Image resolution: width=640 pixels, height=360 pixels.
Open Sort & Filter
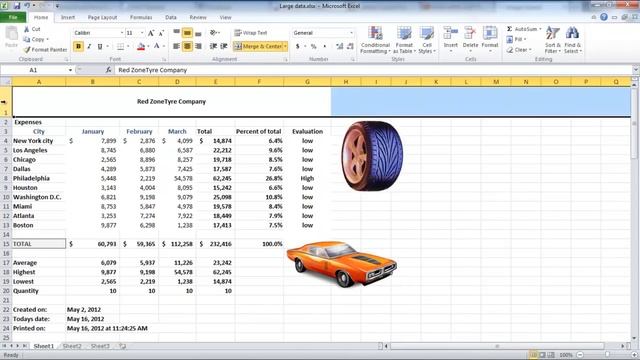(553, 40)
